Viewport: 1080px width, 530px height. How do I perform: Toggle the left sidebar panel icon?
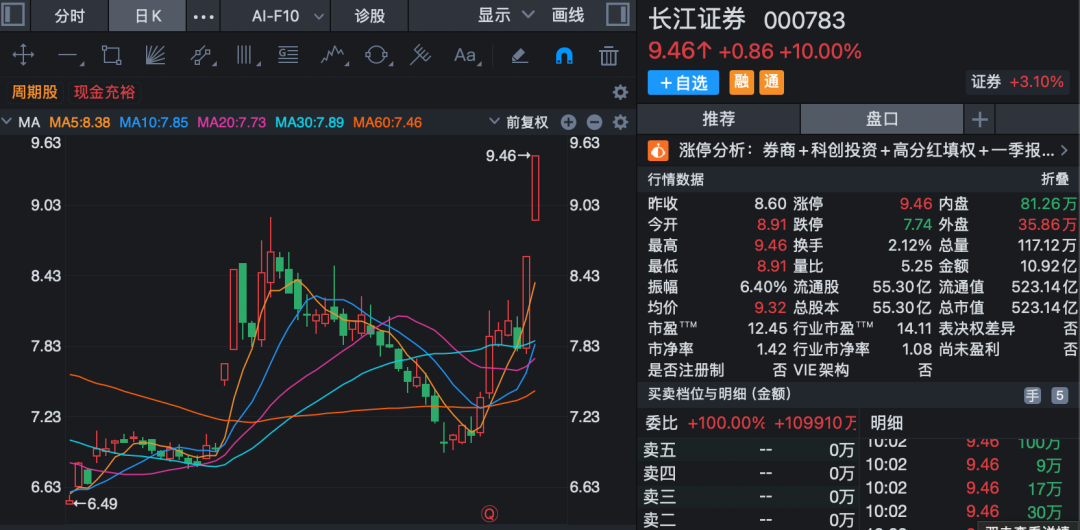(14, 15)
